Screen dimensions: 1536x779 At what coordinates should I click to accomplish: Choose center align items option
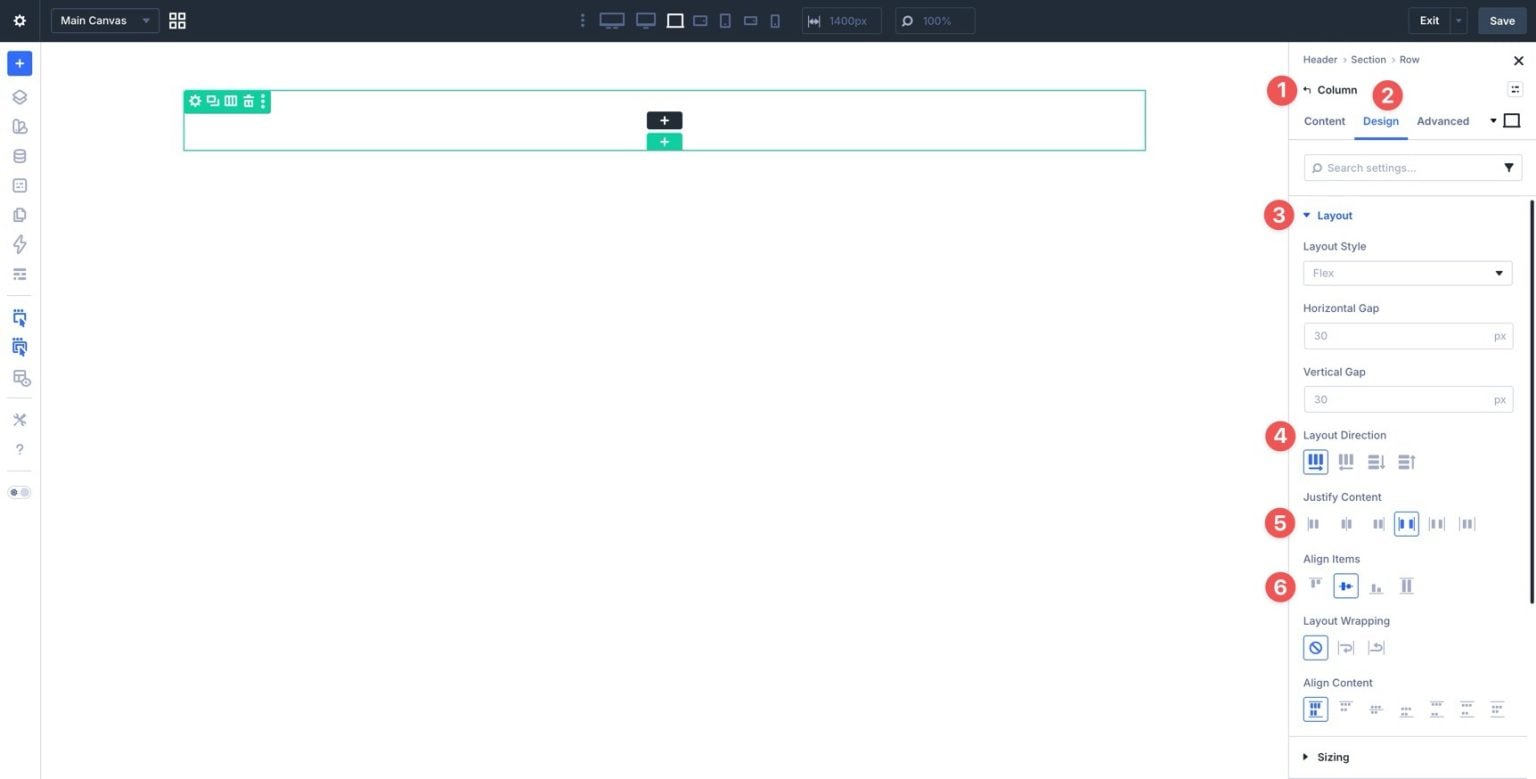pos(1346,586)
